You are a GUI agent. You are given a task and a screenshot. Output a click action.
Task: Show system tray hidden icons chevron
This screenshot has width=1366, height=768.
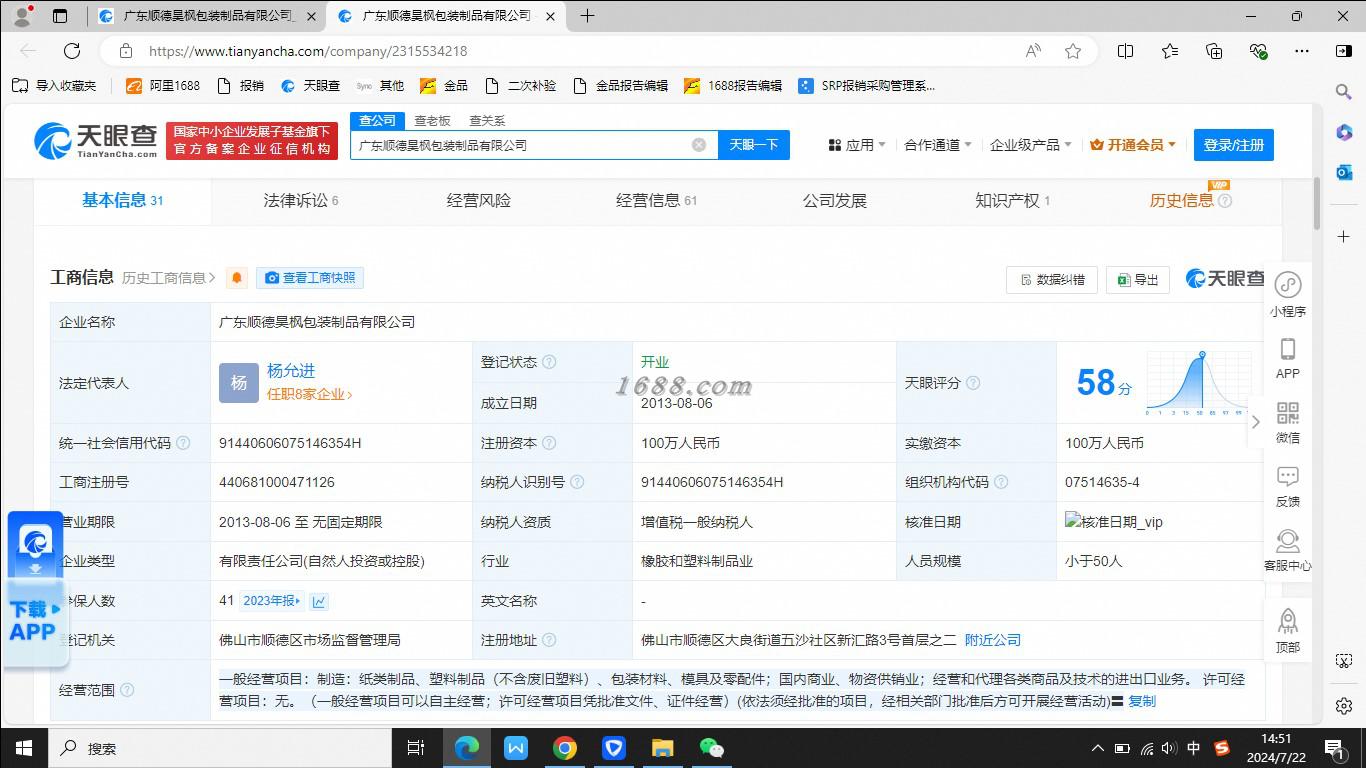click(x=1097, y=748)
